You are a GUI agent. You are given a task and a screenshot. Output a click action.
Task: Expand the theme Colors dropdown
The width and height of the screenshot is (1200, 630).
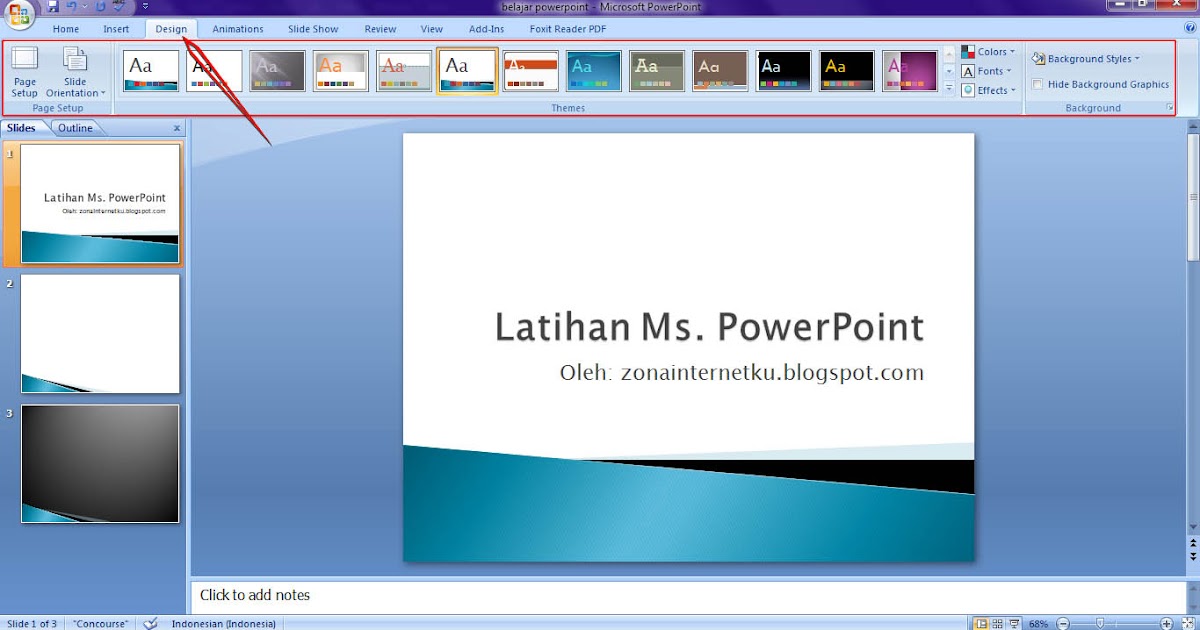pyautogui.click(x=988, y=52)
